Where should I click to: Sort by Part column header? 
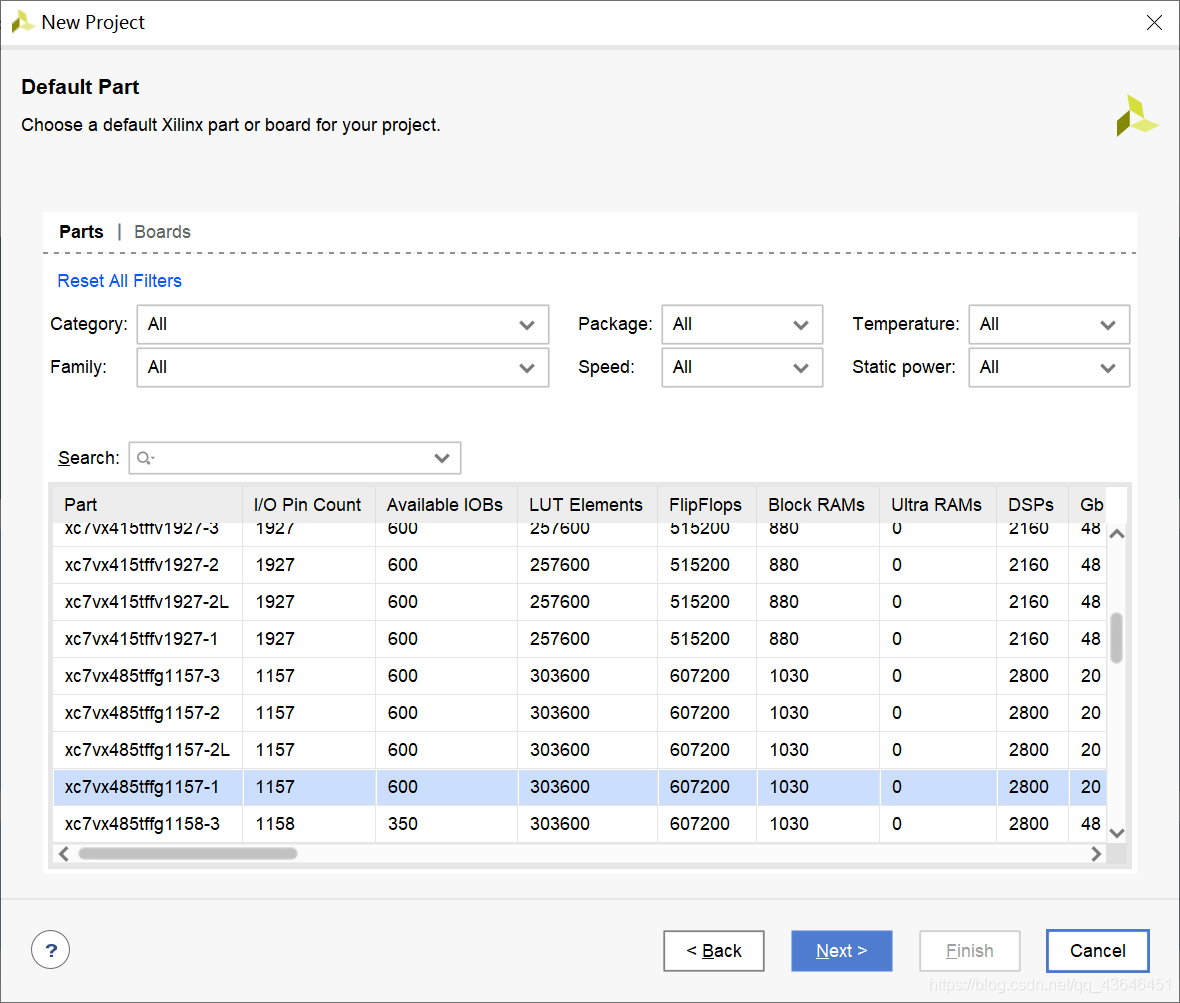[x=148, y=505]
